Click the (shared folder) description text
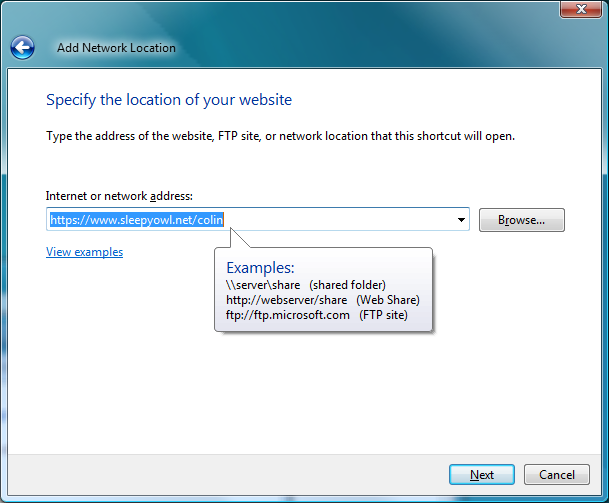This screenshot has width=609, height=503. [347, 285]
